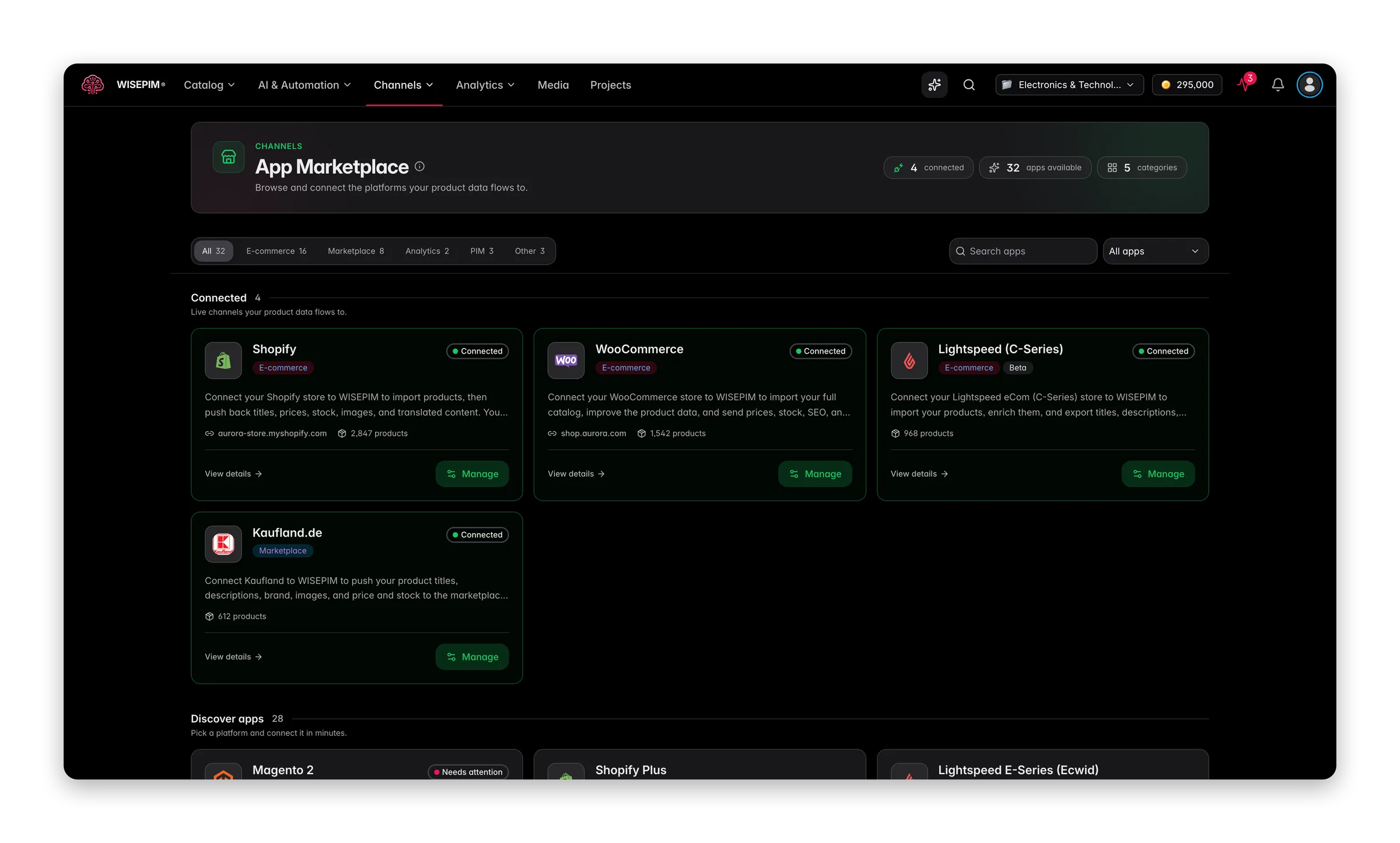Image resolution: width=1400 pixels, height=843 pixels.
Task: Click the gold coin credits icon
Action: [x=1165, y=85]
